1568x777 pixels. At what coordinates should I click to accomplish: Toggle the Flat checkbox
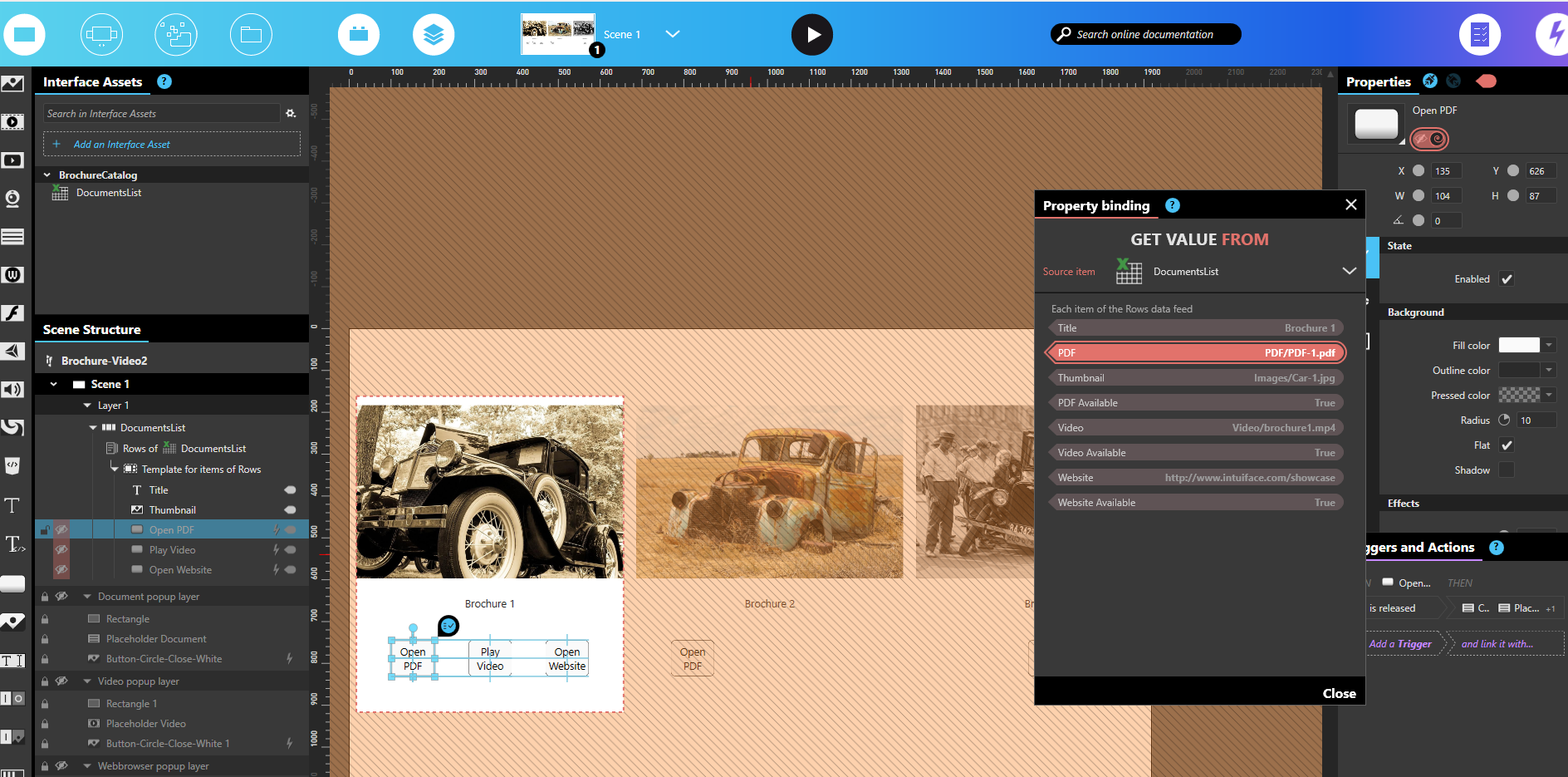point(1507,445)
